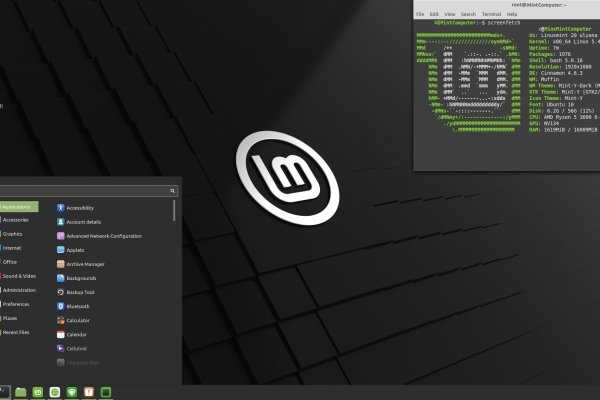
Task: Click the green shield icon in taskbar
Action: pos(71,391)
